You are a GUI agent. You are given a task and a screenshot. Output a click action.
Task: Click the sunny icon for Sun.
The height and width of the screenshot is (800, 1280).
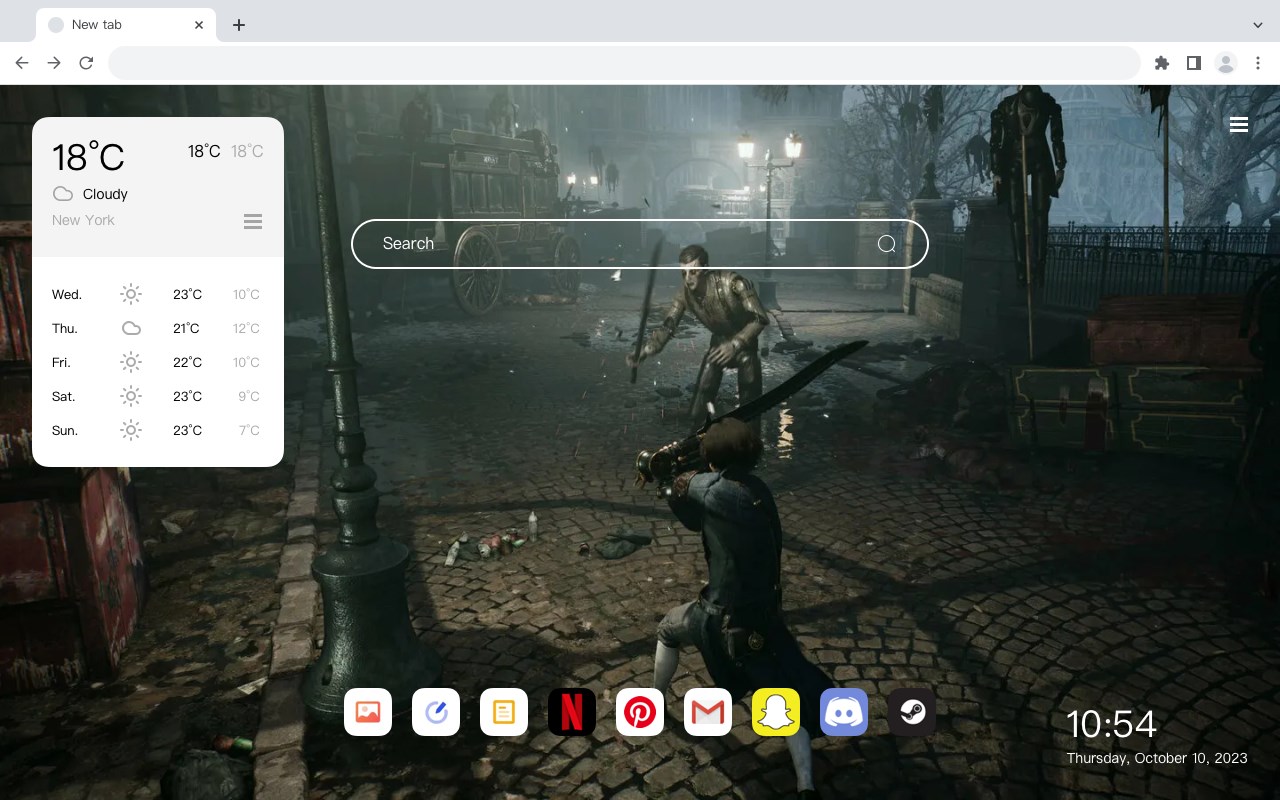(131, 430)
